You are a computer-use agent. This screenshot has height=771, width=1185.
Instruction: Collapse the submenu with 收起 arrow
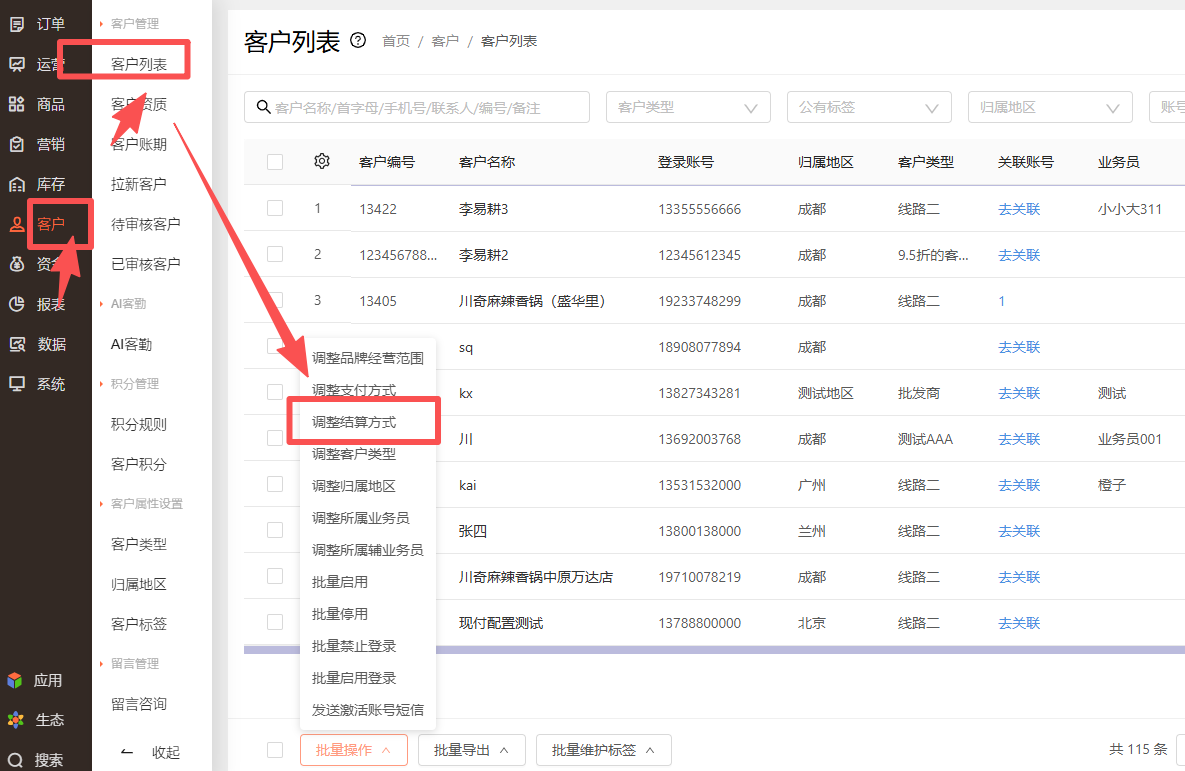click(127, 752)
